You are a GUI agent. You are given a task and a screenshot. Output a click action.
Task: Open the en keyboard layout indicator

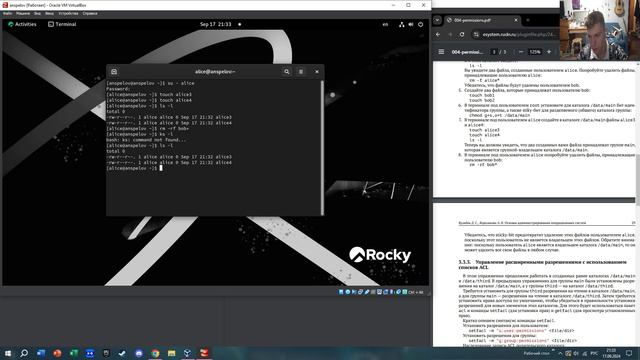pyautogui.click(x=385, y=24)
